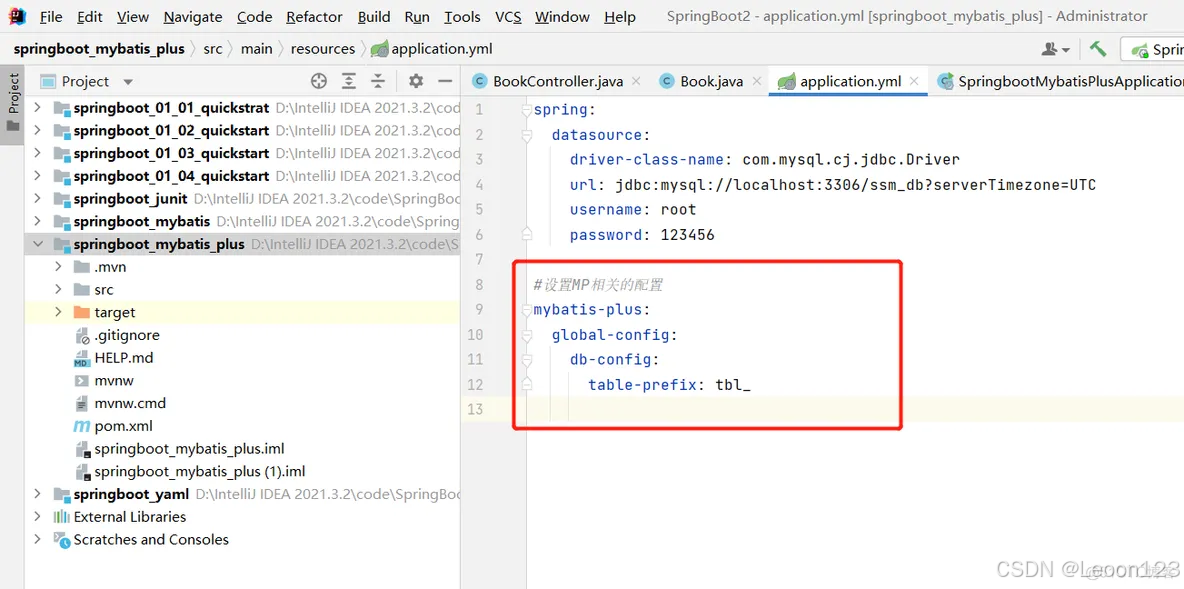Click application.yml breadcrumb
1184x589 pixels.
pos(433,49)
